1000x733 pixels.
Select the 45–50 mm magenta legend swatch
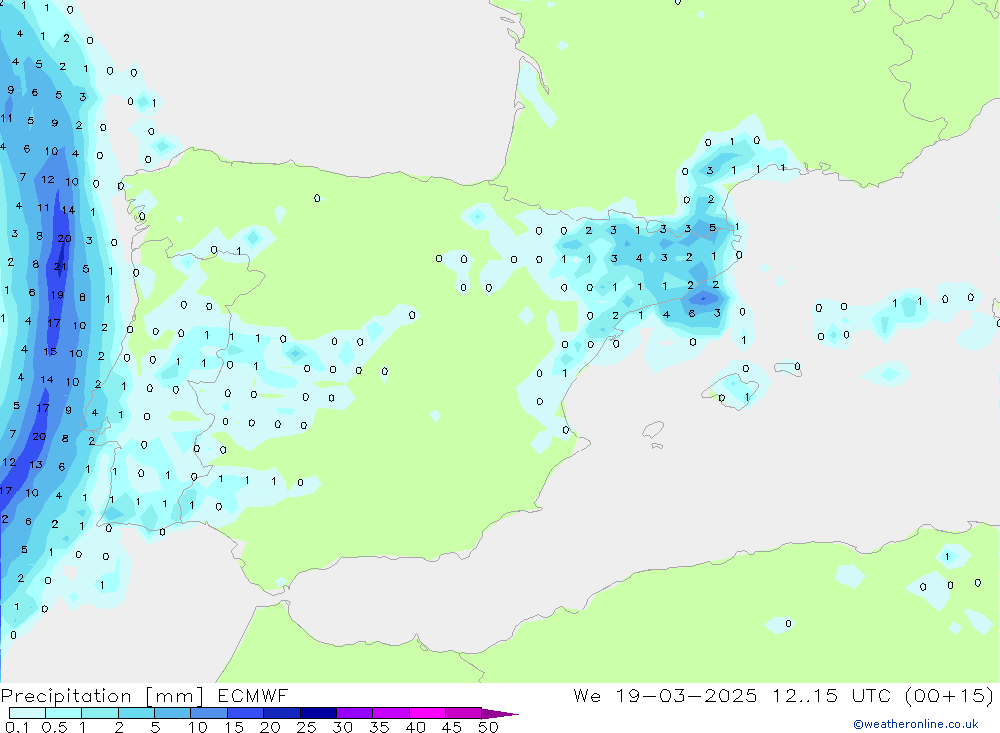click(x=463, y=713)
